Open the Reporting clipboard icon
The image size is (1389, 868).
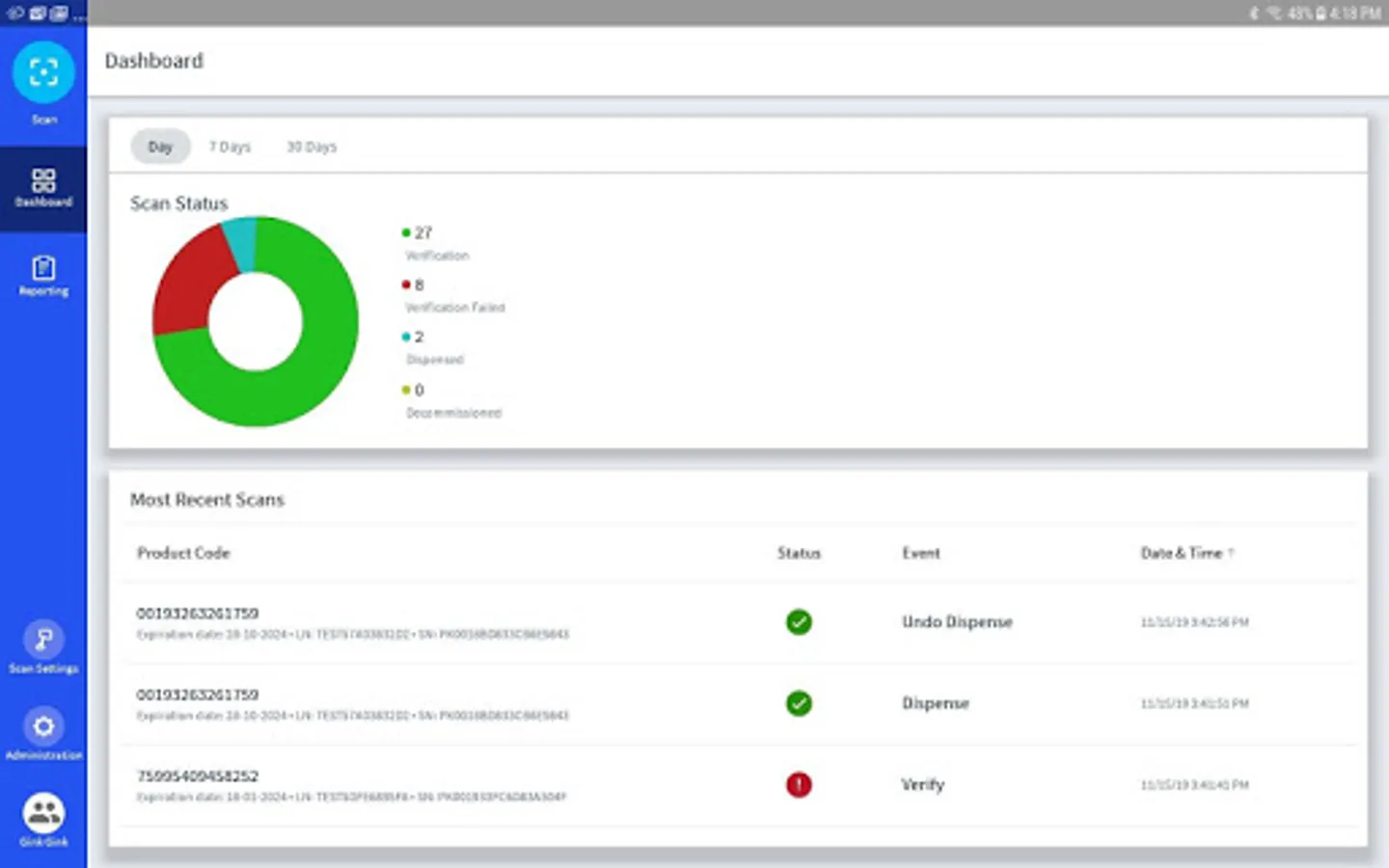coord(43,268)
